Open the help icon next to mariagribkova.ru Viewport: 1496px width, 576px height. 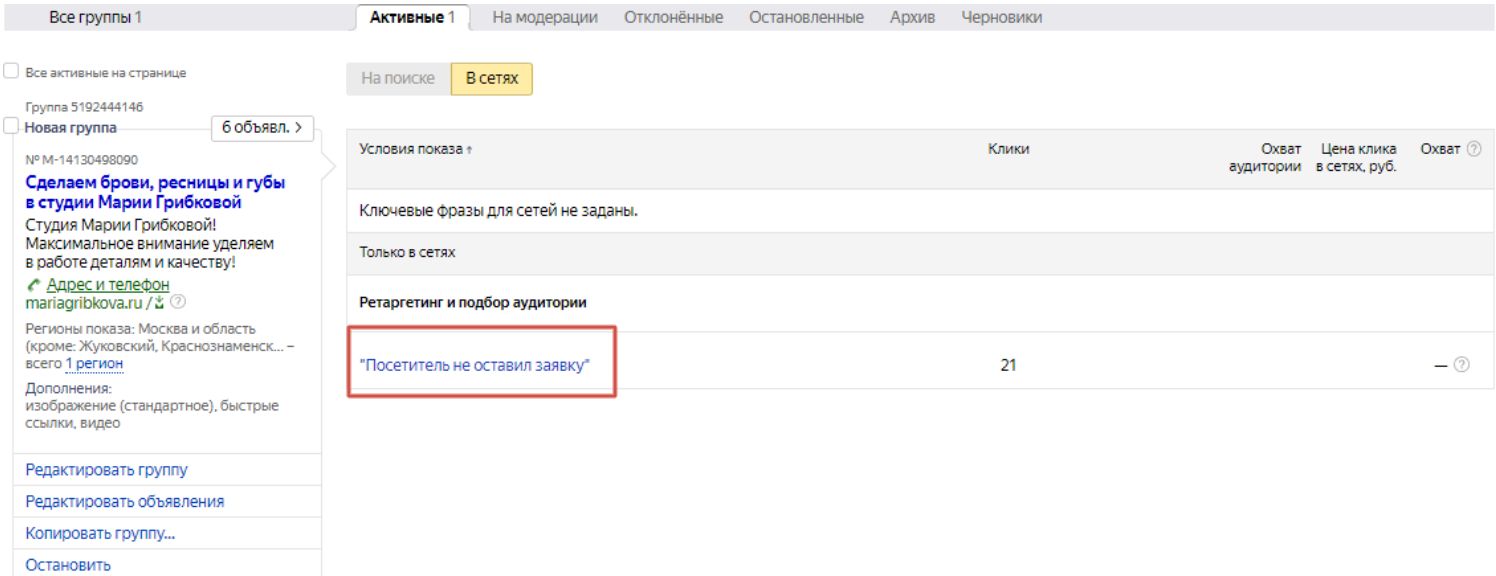[x=178, y=302]
